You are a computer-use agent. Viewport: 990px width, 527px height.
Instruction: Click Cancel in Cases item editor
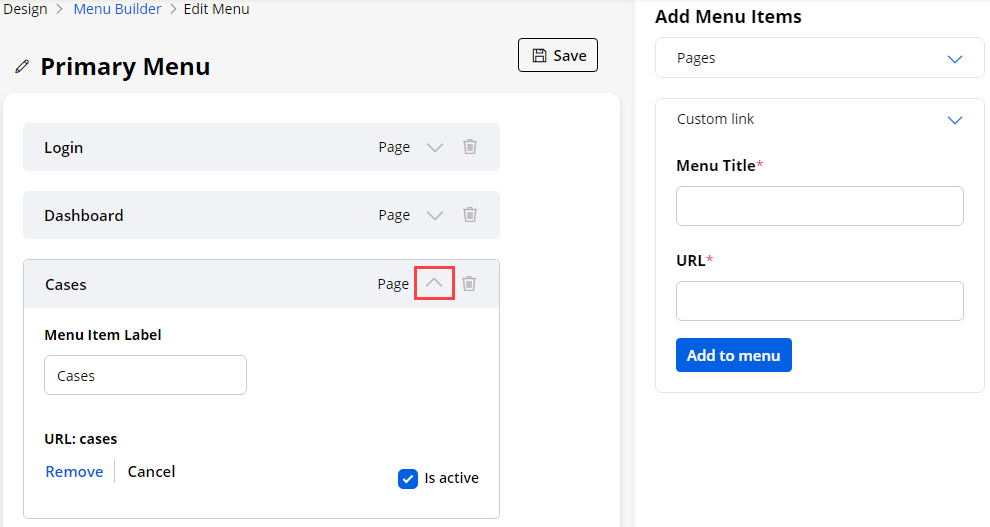(151, 472)
